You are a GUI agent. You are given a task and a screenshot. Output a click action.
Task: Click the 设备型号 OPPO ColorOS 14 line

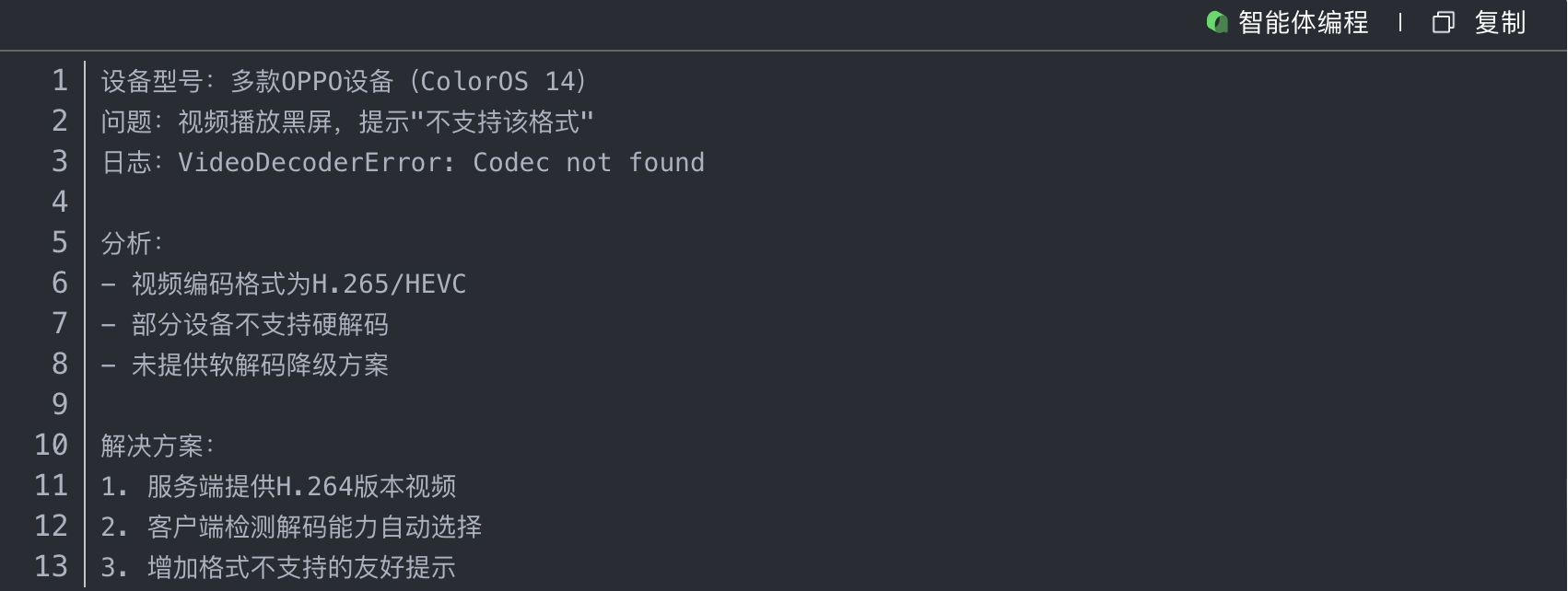coord(344,81)
